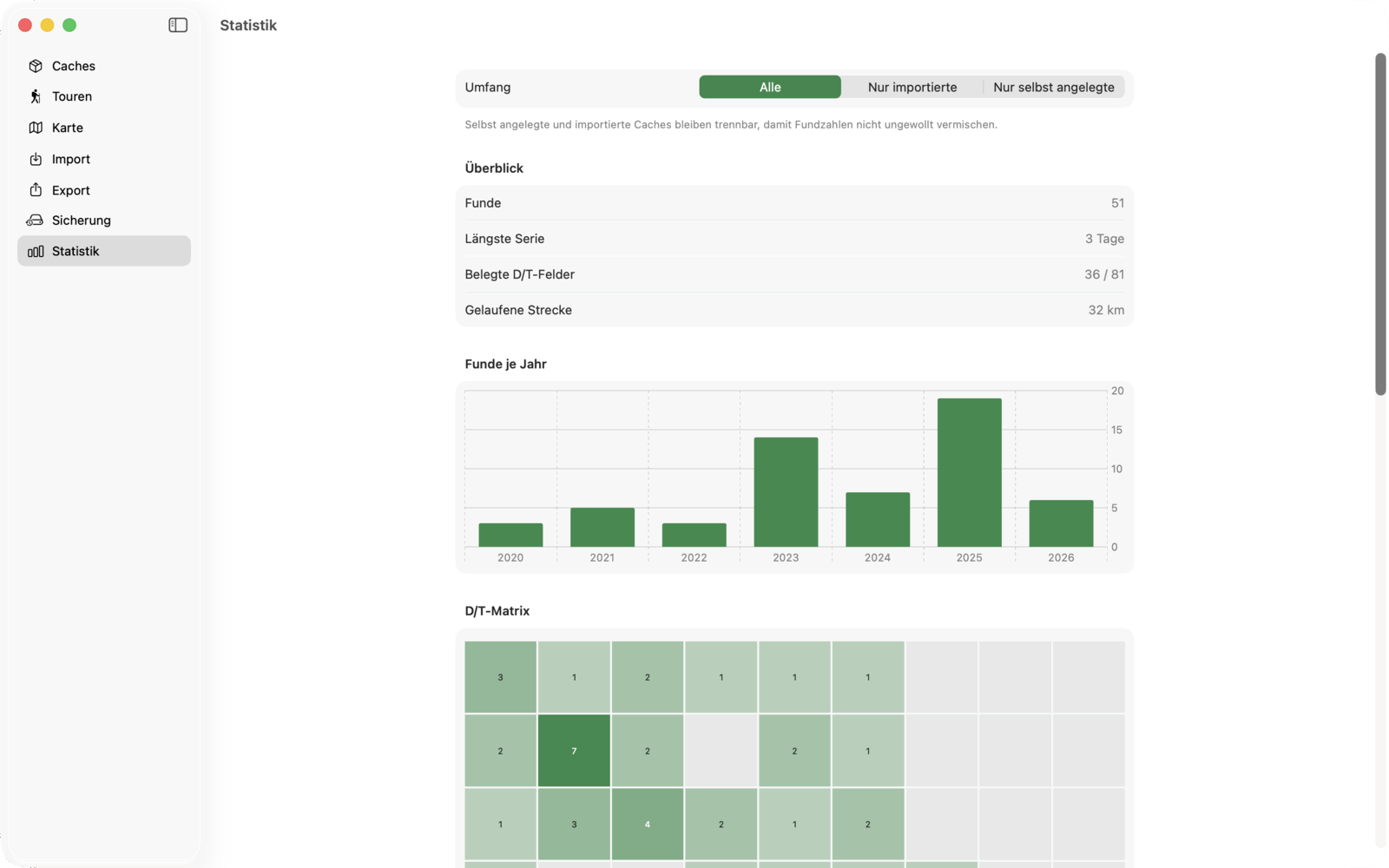Click the Umfang label
Viewport: 1389px width, 868px height.
(487, 87)
